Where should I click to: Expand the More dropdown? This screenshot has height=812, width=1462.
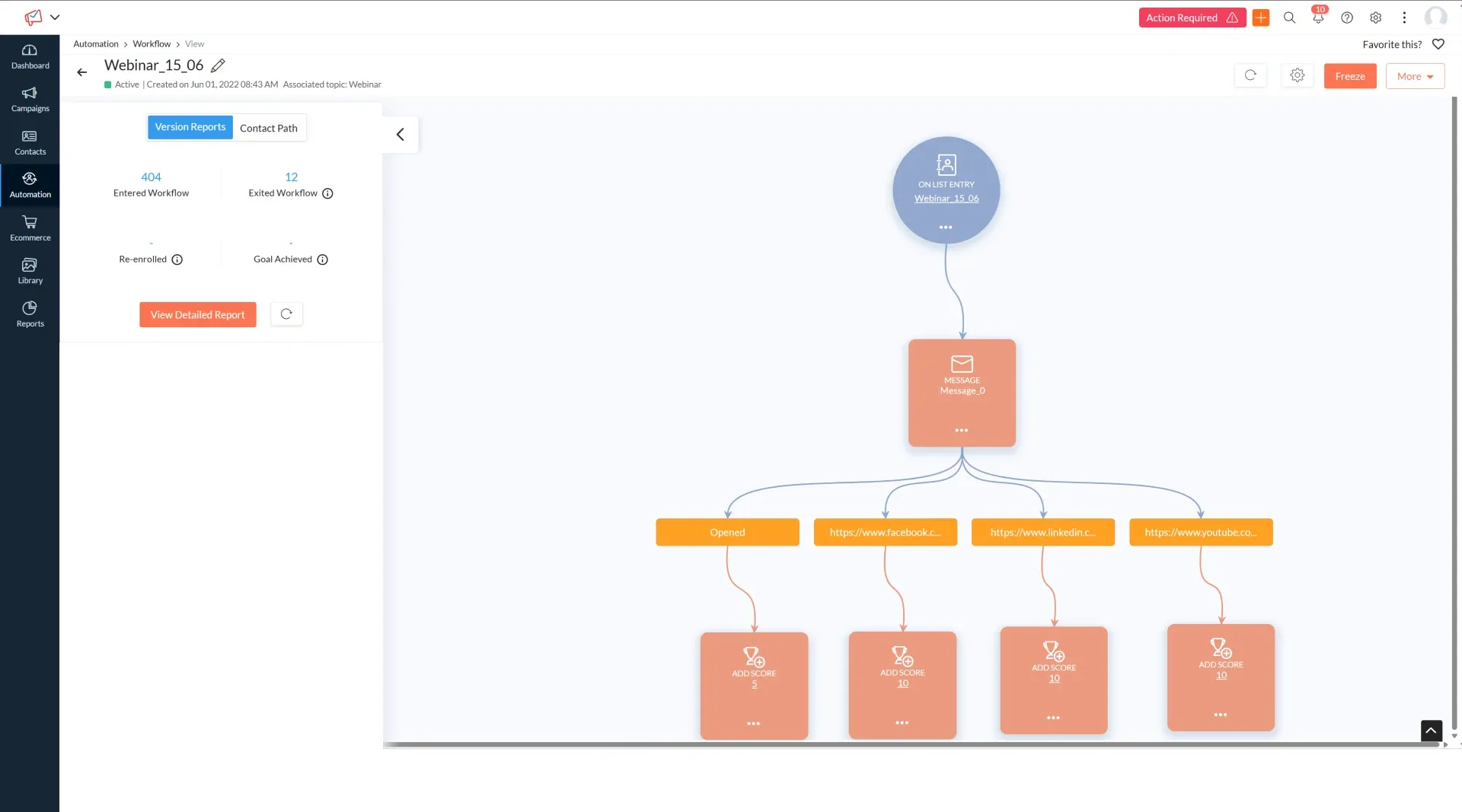coord(1415,76)
